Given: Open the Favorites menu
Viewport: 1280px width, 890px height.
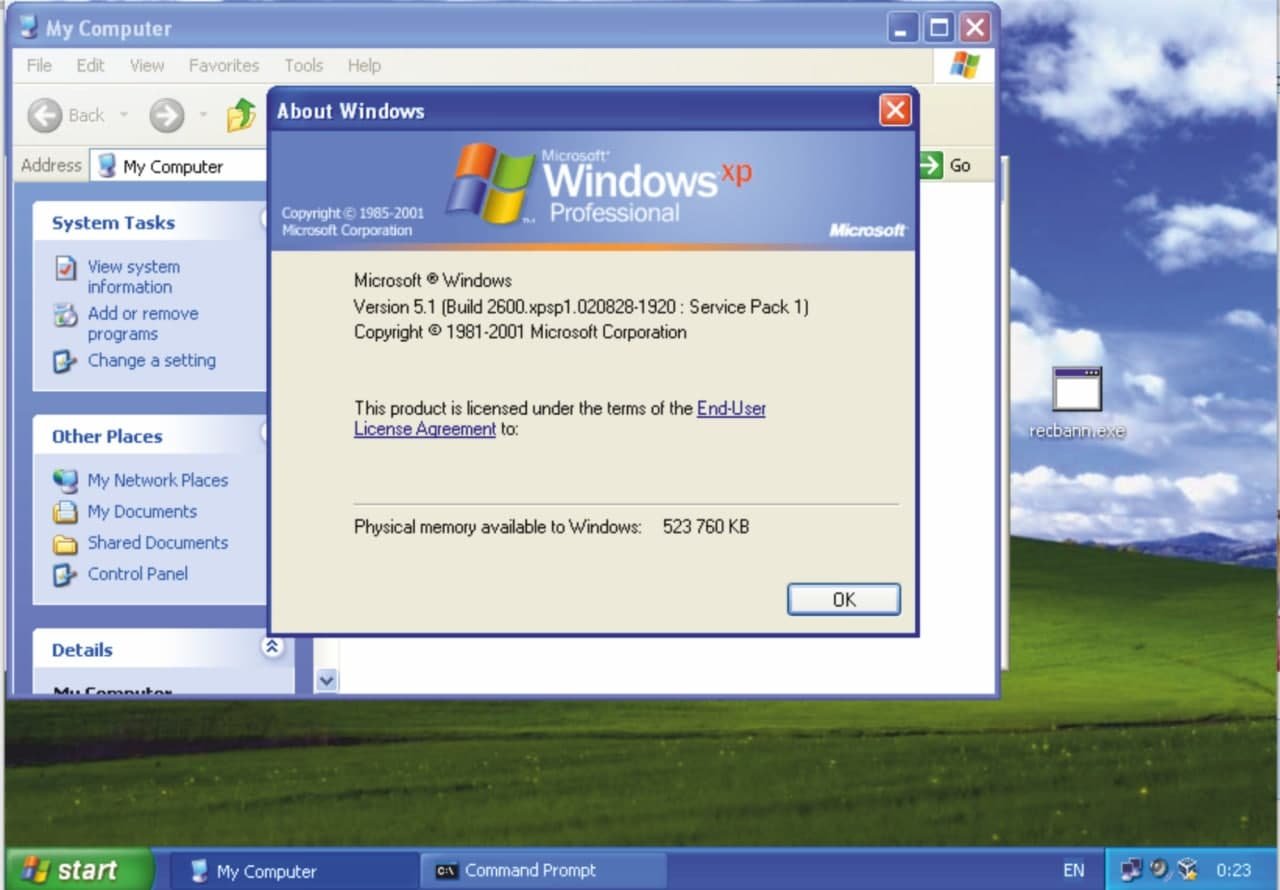Looking at the screenshot, I should (x=224, y=65).
